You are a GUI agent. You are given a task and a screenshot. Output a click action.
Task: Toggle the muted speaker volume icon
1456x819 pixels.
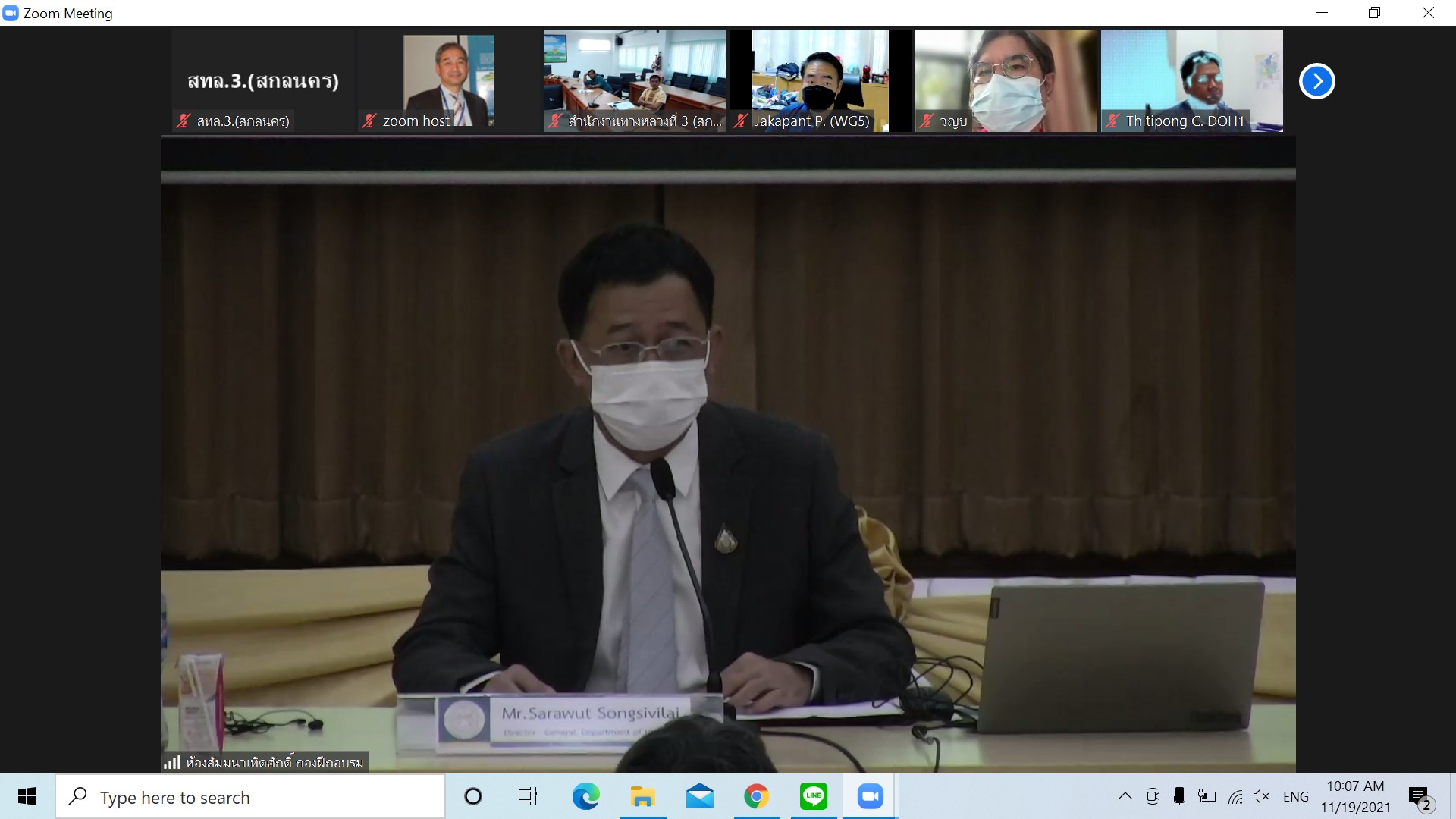pyautogui.click(x=1261, y=796)
